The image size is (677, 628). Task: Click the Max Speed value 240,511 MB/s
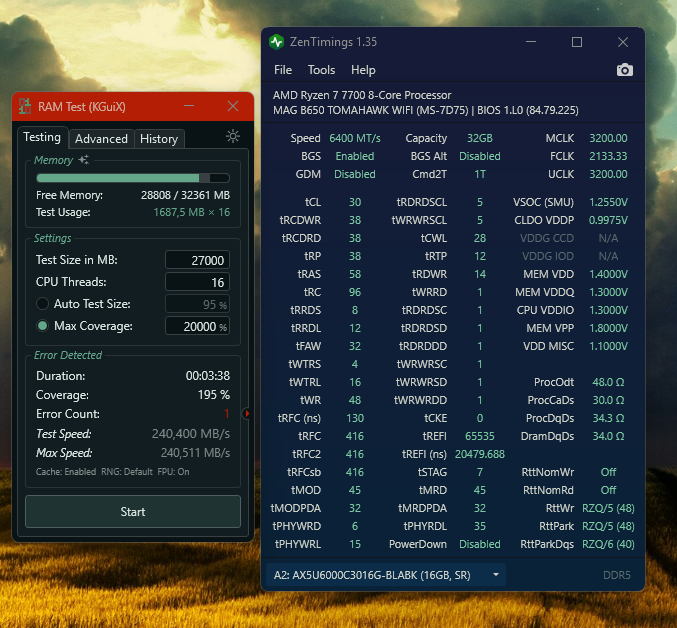click(196, 453)
